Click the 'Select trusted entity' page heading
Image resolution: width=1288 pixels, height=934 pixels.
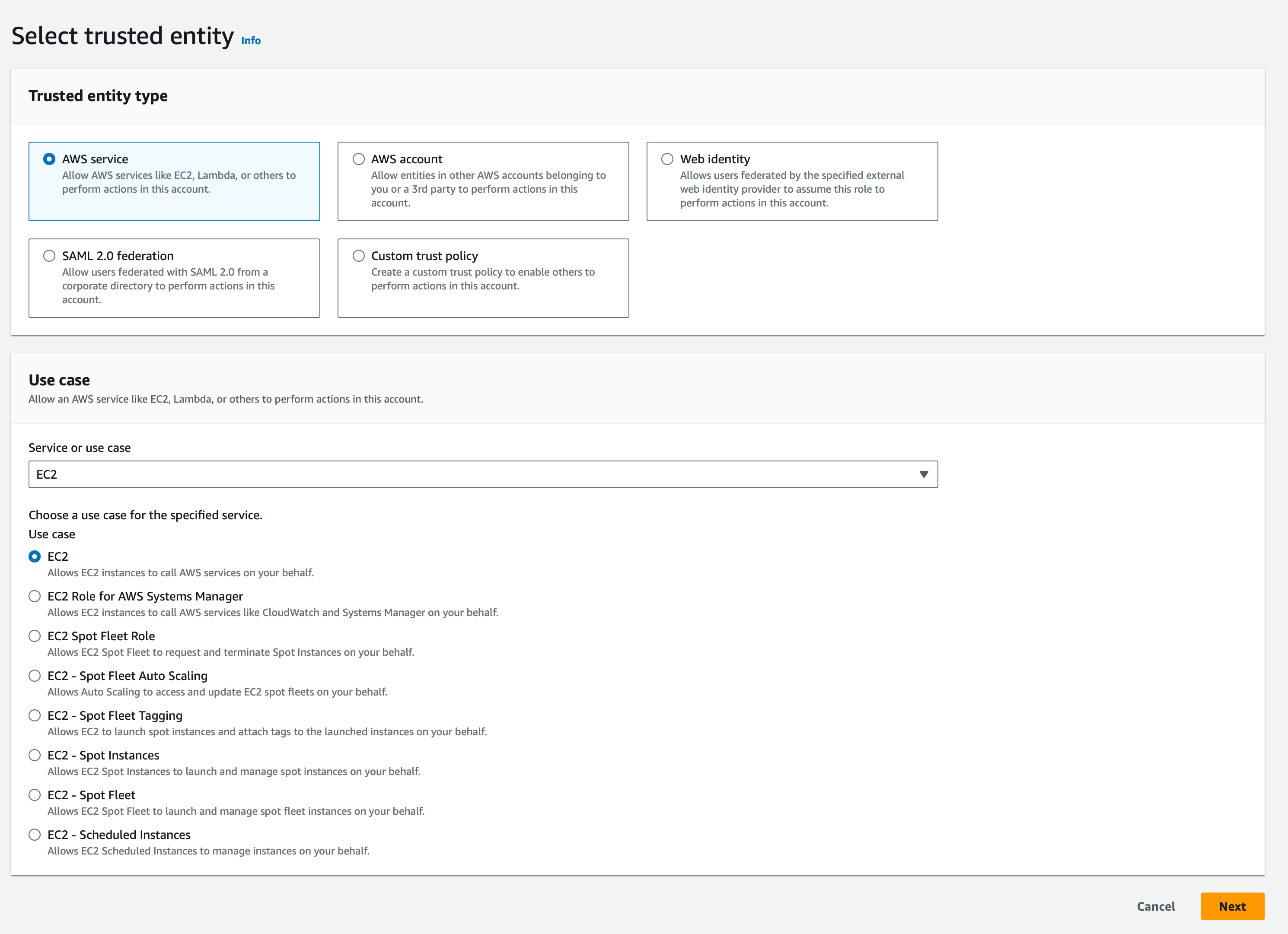(x=123, y=36)
